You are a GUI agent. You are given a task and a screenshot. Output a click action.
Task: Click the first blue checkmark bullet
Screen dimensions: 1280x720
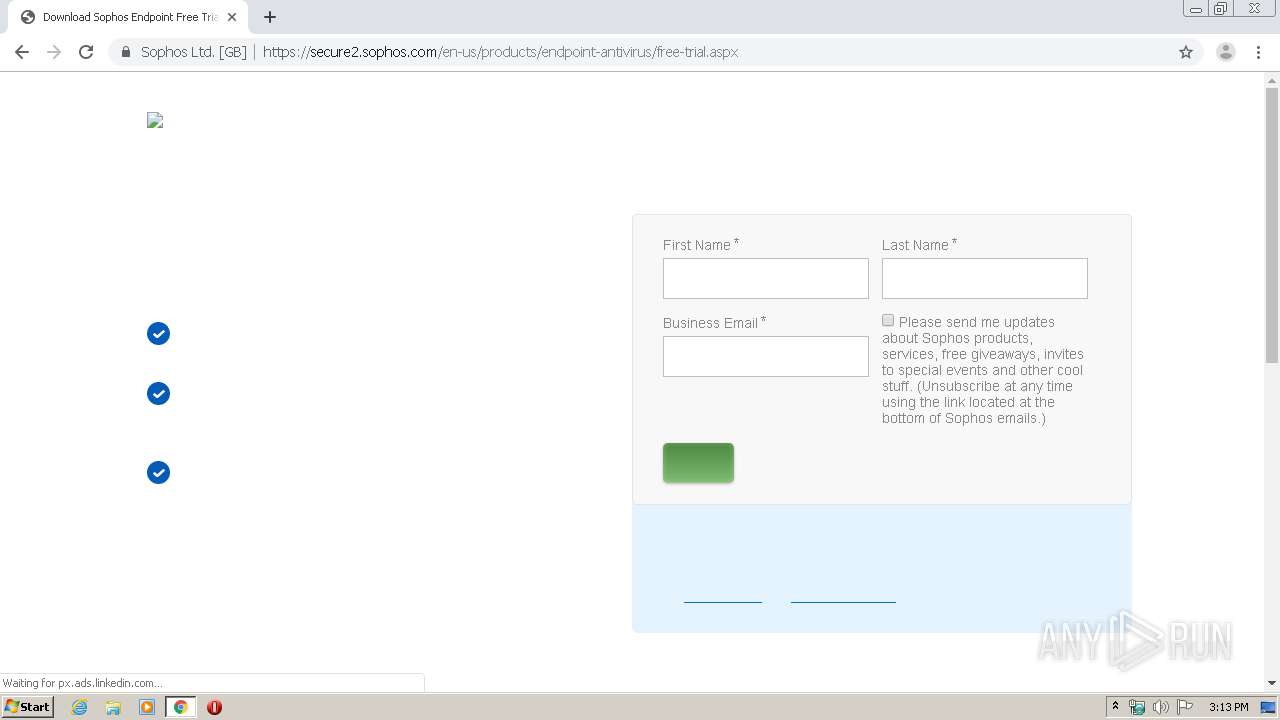pyautogui.click(x=158, y=334)
